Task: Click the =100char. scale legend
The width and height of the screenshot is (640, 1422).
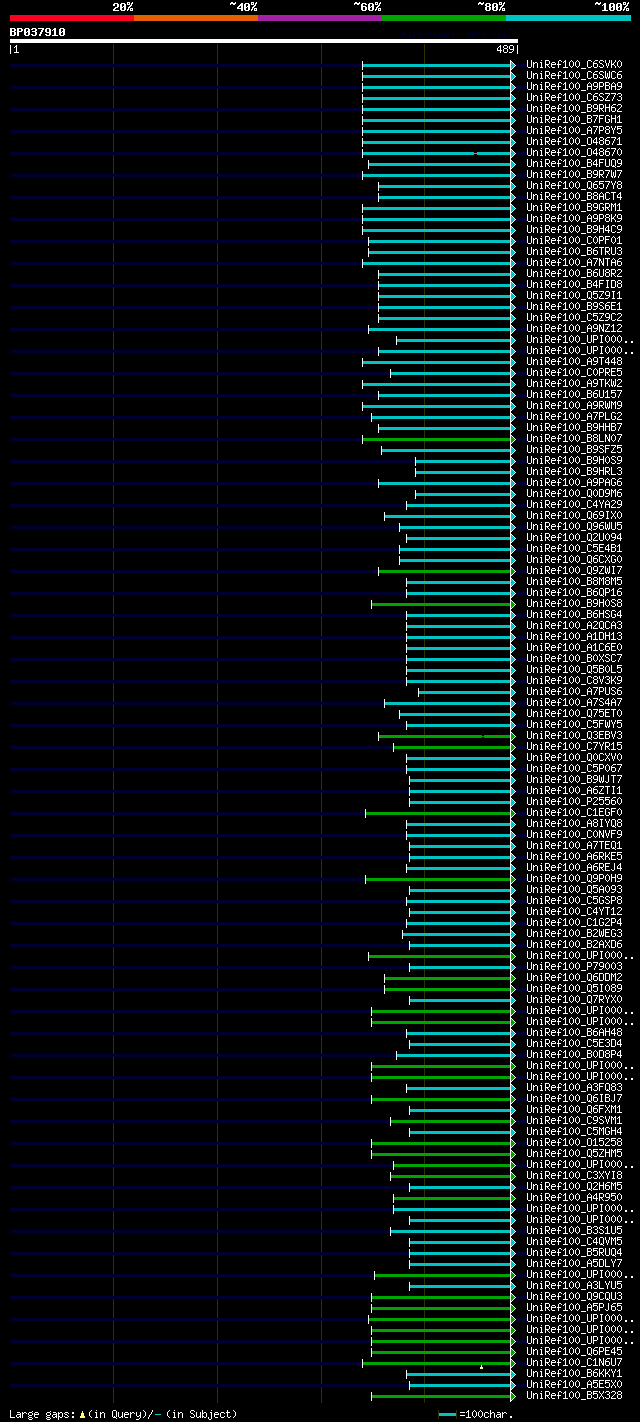Action: pyautogui.click(x=476, y=1414)
